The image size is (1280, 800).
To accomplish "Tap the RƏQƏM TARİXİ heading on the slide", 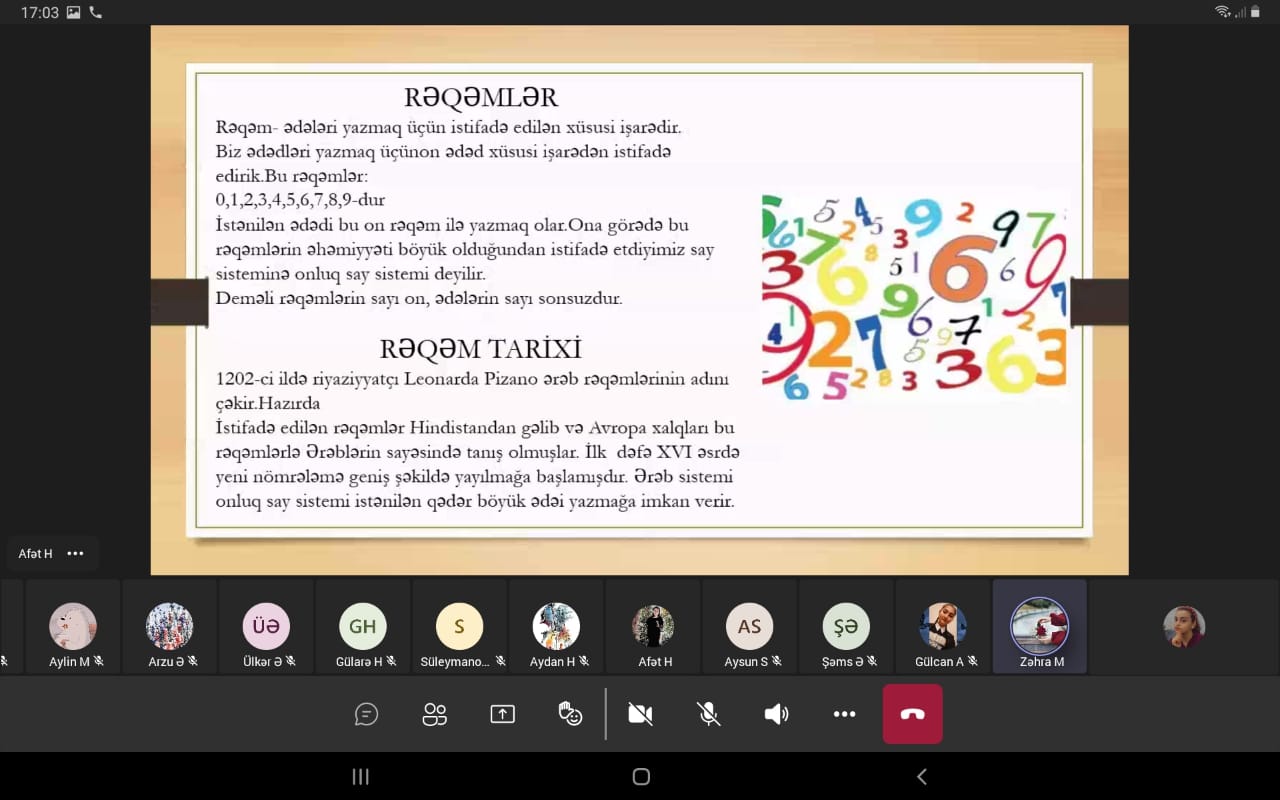I will 480,349.
